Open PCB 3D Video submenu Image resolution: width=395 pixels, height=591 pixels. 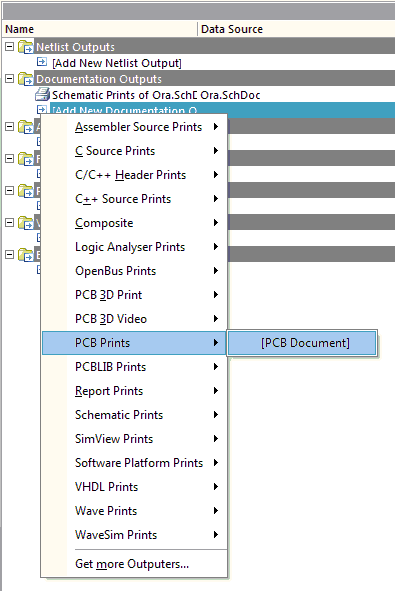[135, 319]
